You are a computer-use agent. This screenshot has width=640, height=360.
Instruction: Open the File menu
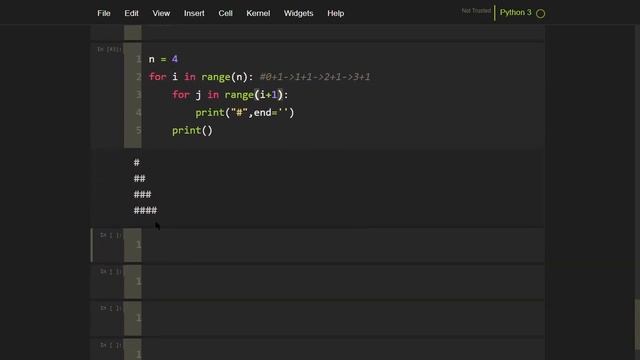[x=104, y=13]
